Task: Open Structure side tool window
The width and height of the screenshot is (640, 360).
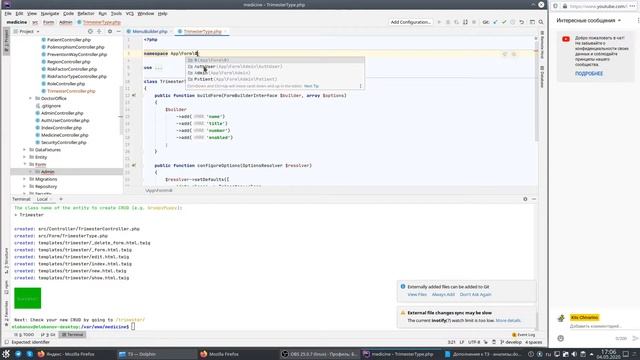Action: 6,260
